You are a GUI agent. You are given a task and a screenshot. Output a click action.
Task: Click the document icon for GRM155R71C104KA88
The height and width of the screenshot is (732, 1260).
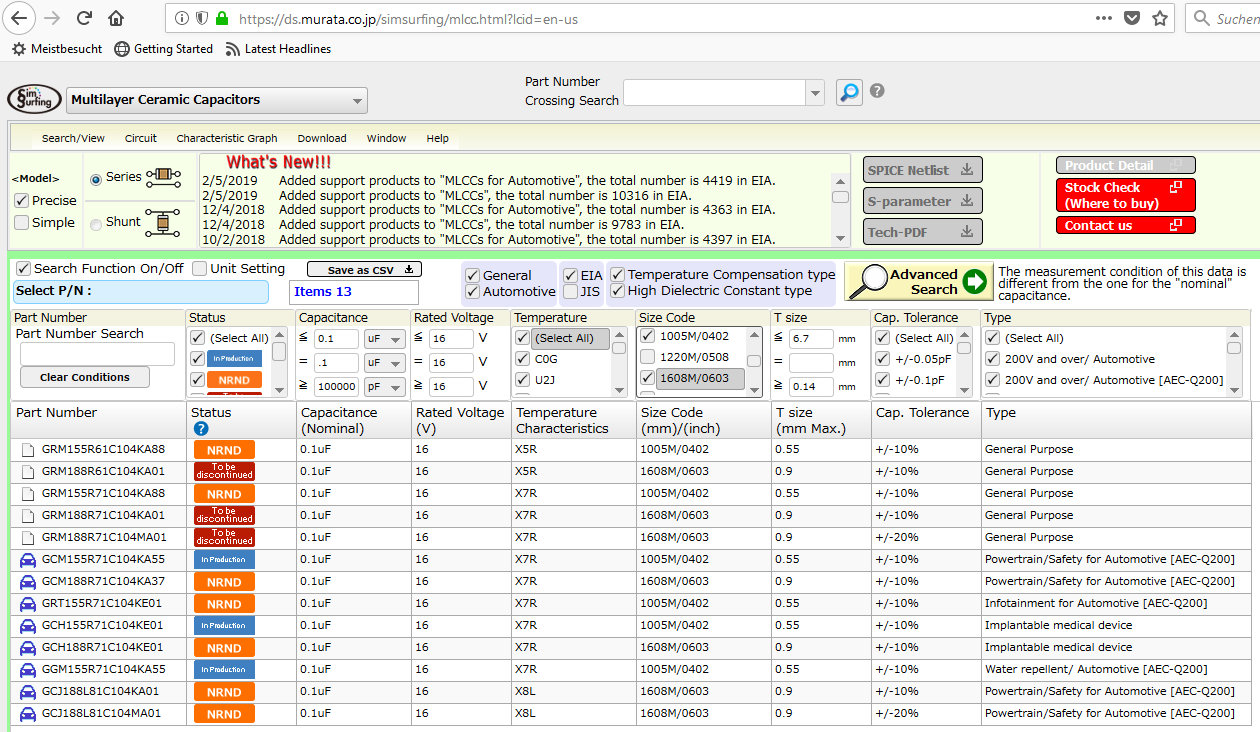tap(28, 493)
